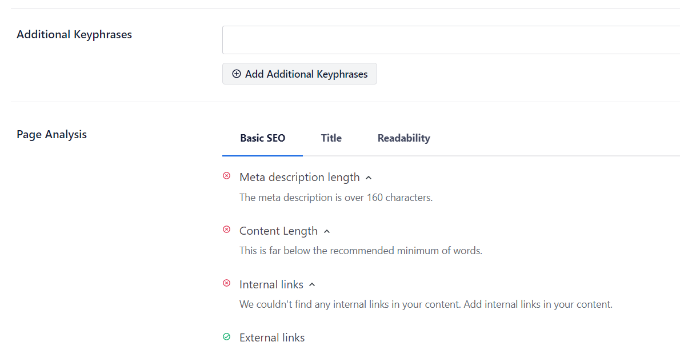
Task: Click the Add Additional Keyphrases button
Action: (x=299, y=74)
